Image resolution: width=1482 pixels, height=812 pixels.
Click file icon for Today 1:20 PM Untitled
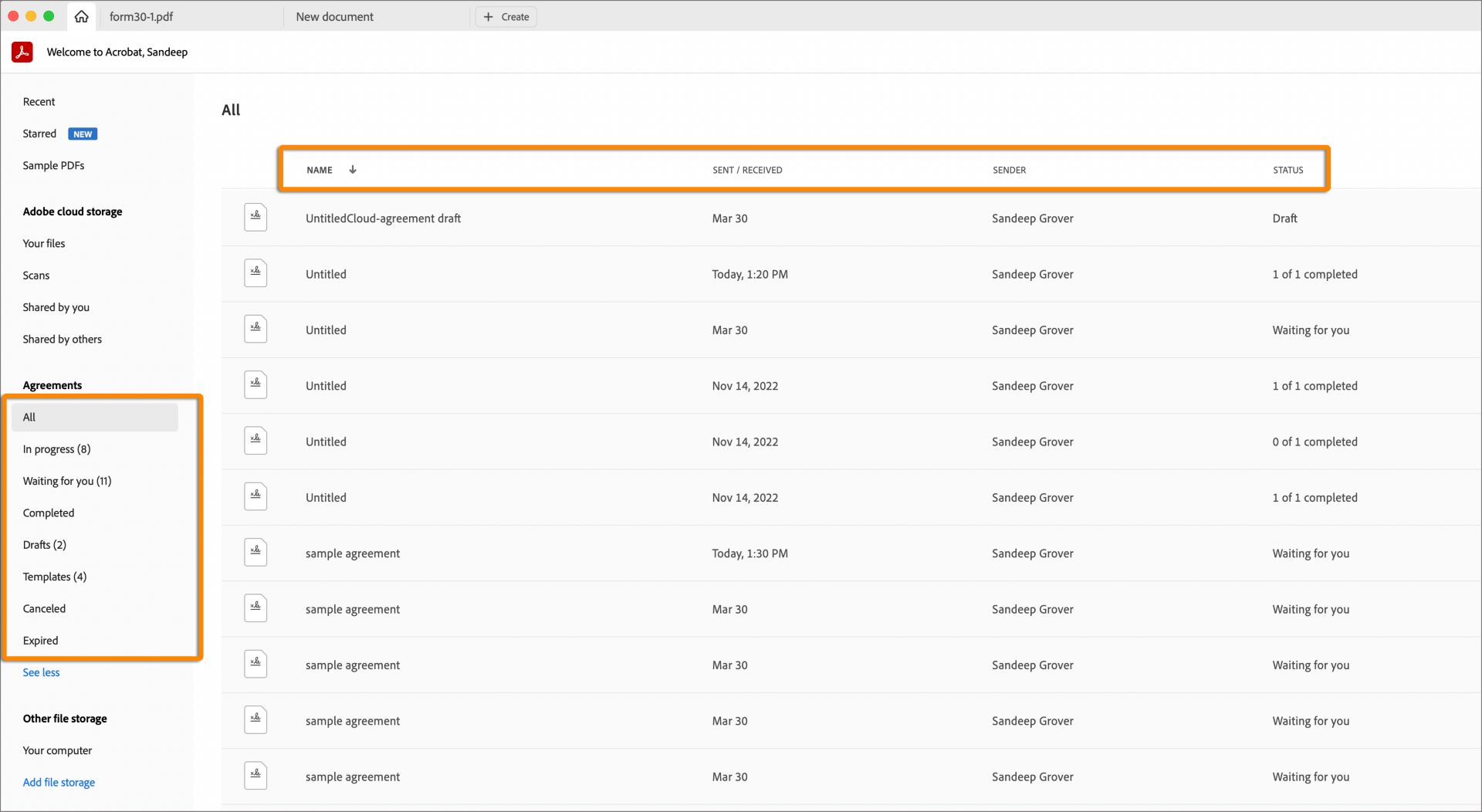click(x=255, y=273)
